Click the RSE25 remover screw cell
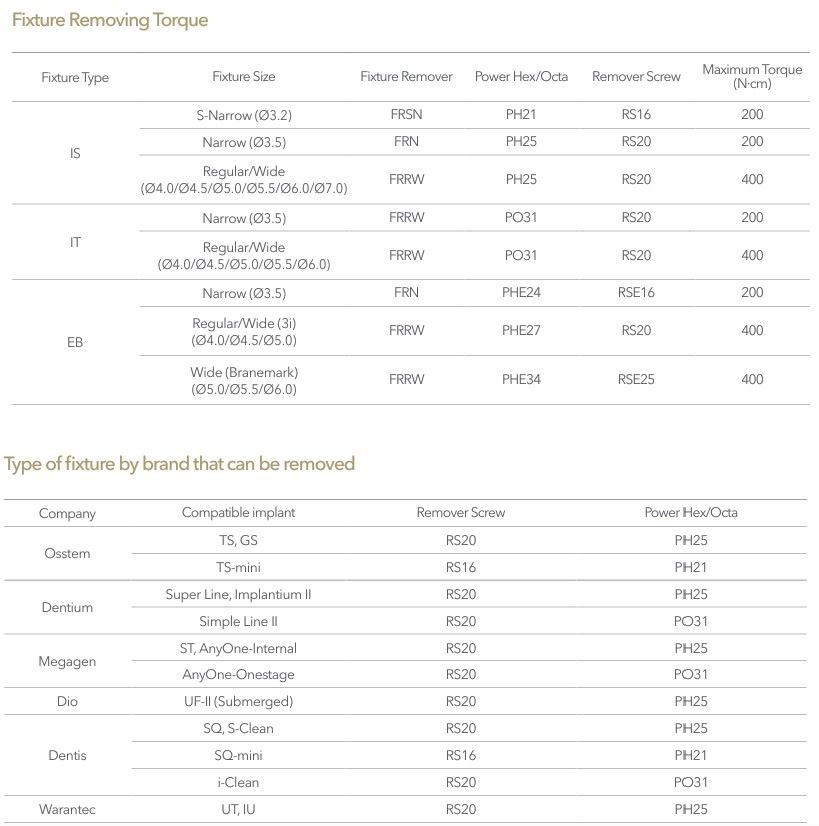The image size is (819, 826). tap(636, 379)
